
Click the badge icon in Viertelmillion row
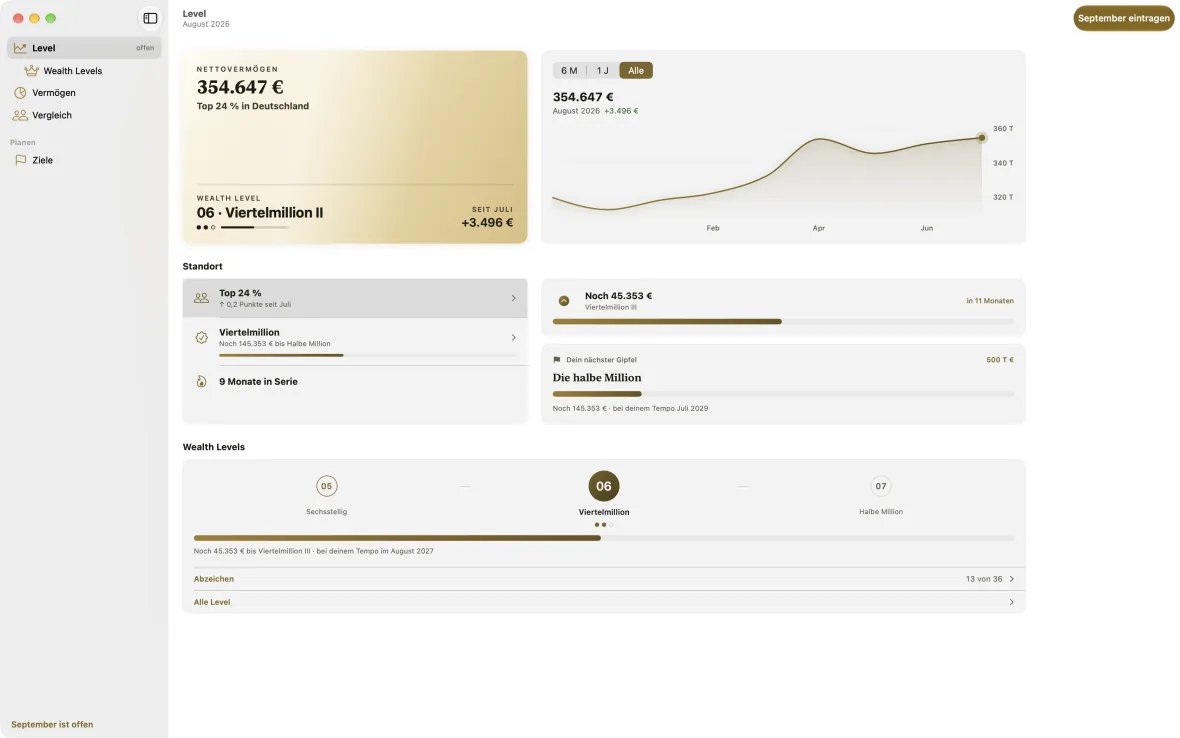pos(201,338)
